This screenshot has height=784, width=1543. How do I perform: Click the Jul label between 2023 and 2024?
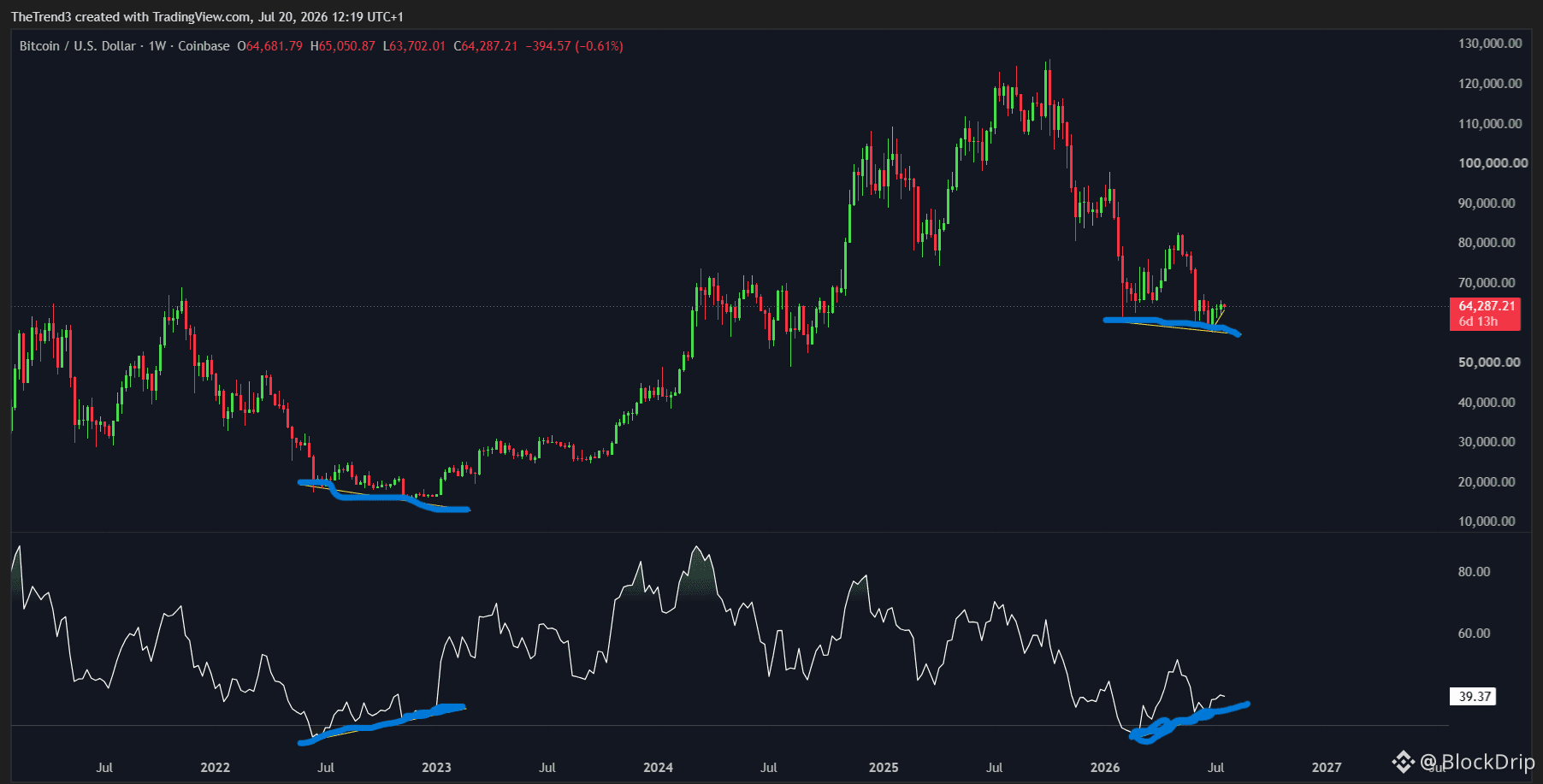547,768
